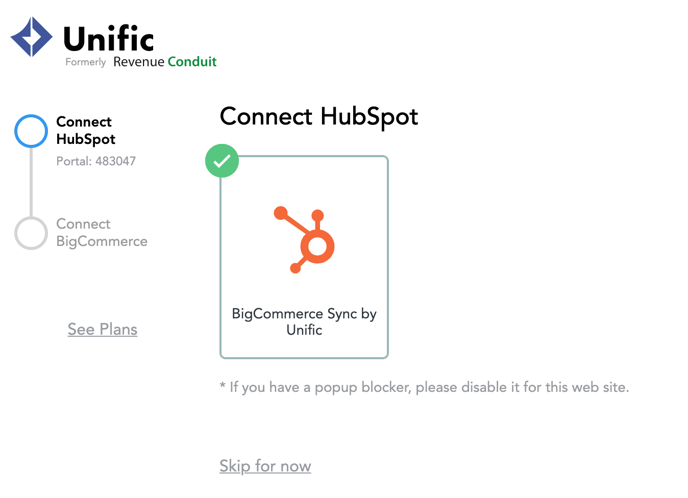Image resolution: width=688 pixels, height=498 pixels.
Task: Click the Unific wordmark text
Action: 109,38
